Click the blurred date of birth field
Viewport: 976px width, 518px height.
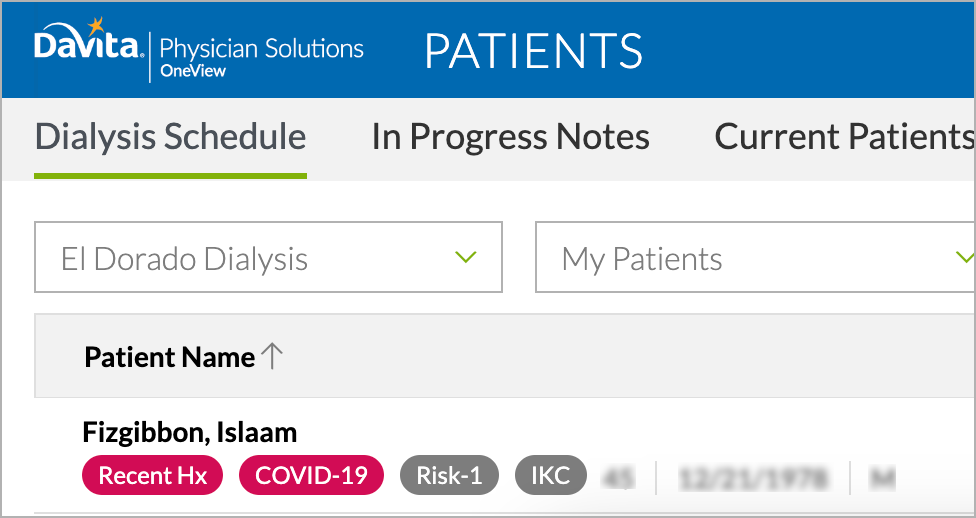[x=753, y=478]
